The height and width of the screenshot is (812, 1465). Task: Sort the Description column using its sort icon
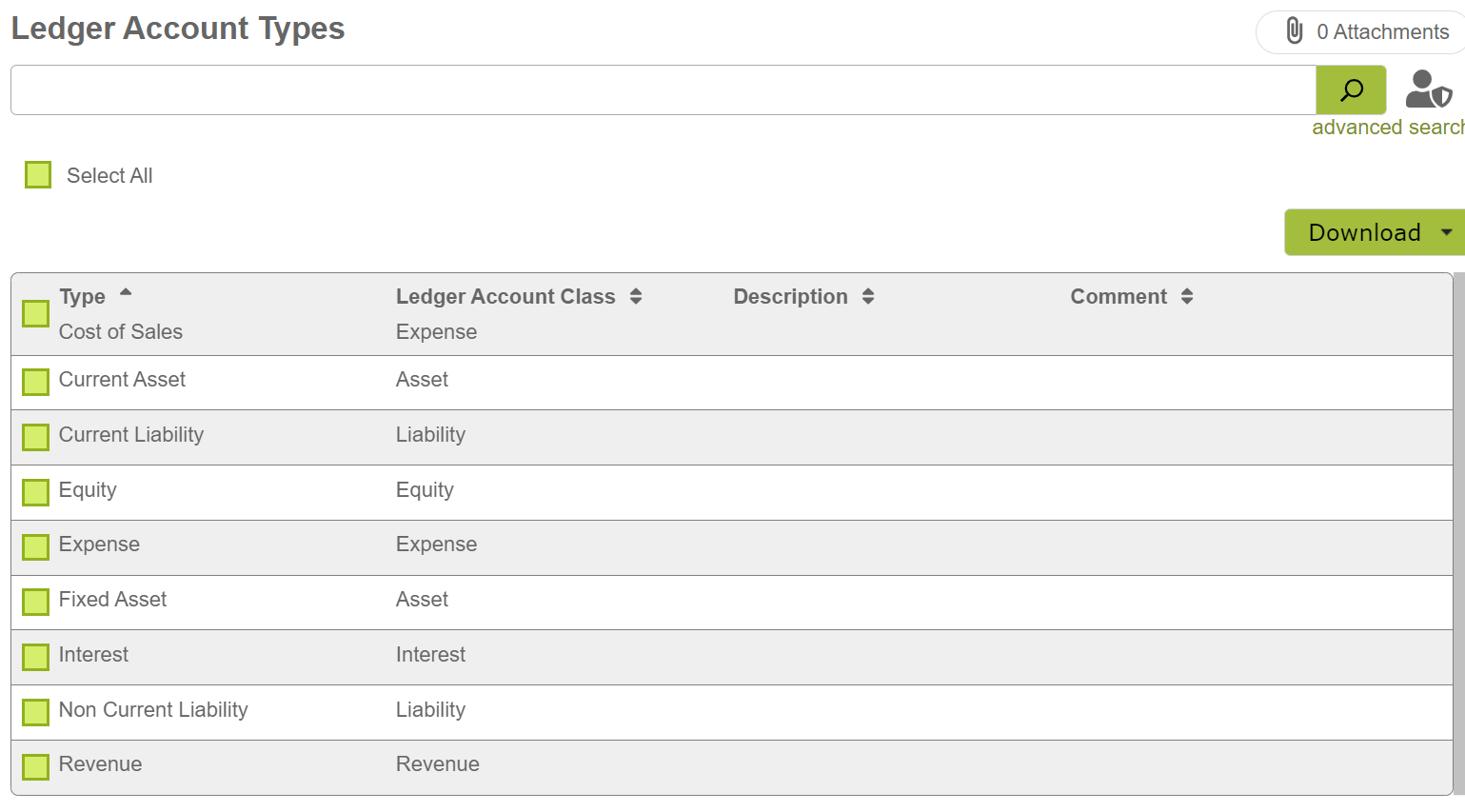point(867,296)
